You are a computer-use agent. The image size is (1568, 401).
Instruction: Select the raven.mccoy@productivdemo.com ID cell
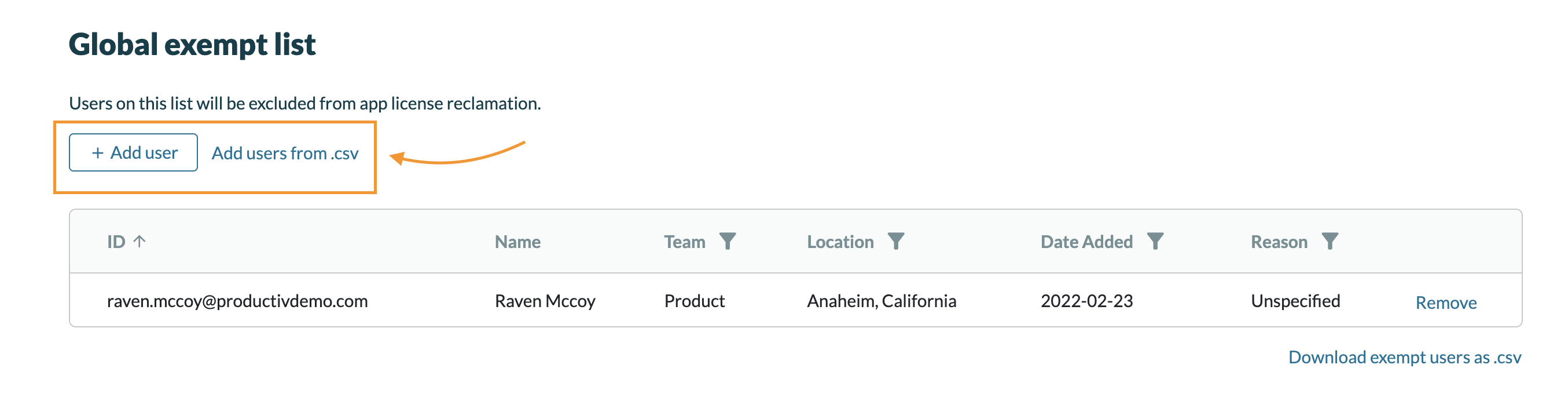point(237,301)
